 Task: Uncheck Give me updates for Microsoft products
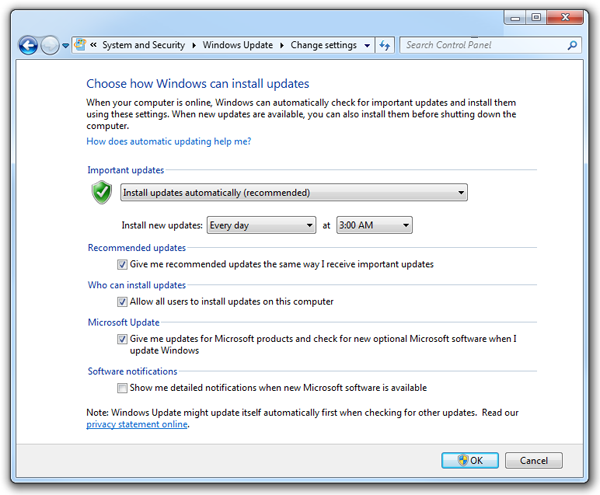tap(122, 339)
